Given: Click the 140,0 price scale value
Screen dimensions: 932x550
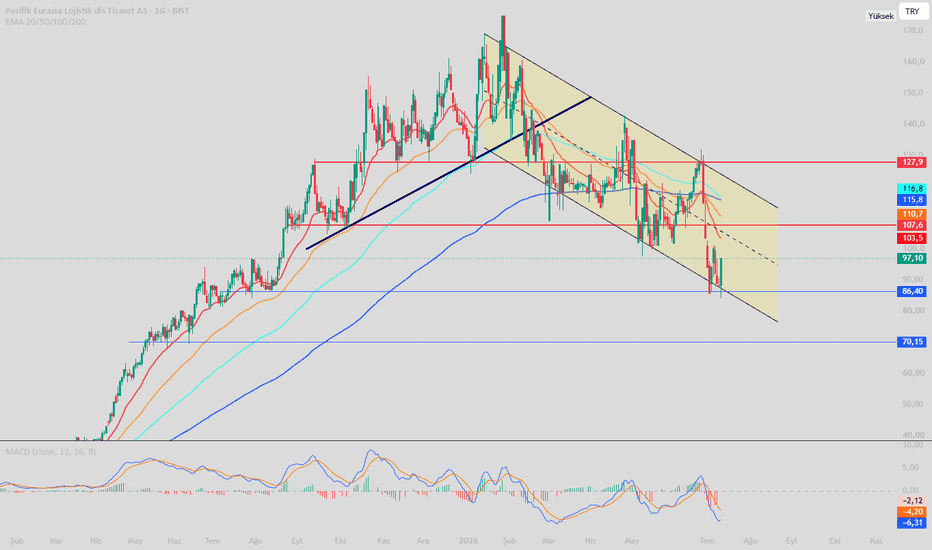Looking at the screenshot, I should (x=912, y=124).
